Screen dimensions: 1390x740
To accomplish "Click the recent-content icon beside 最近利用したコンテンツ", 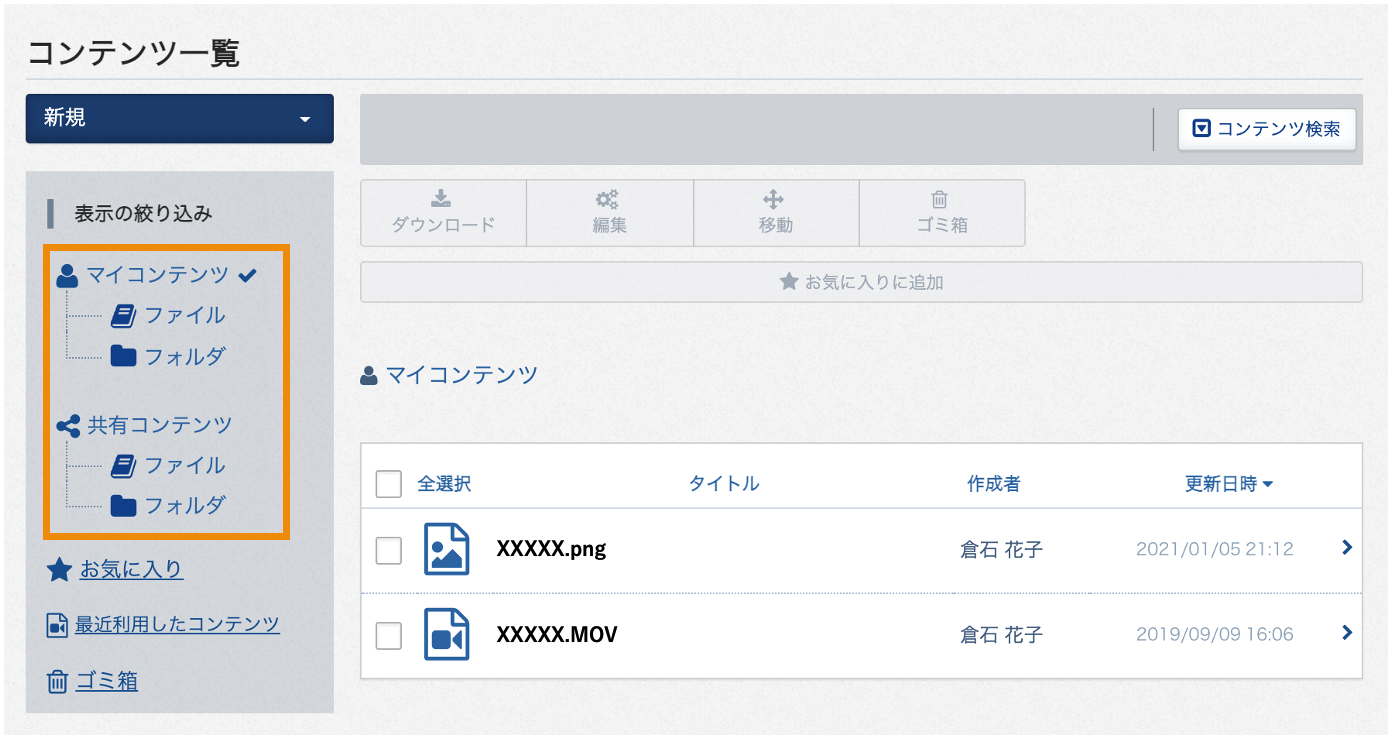I will click(58, 626).
